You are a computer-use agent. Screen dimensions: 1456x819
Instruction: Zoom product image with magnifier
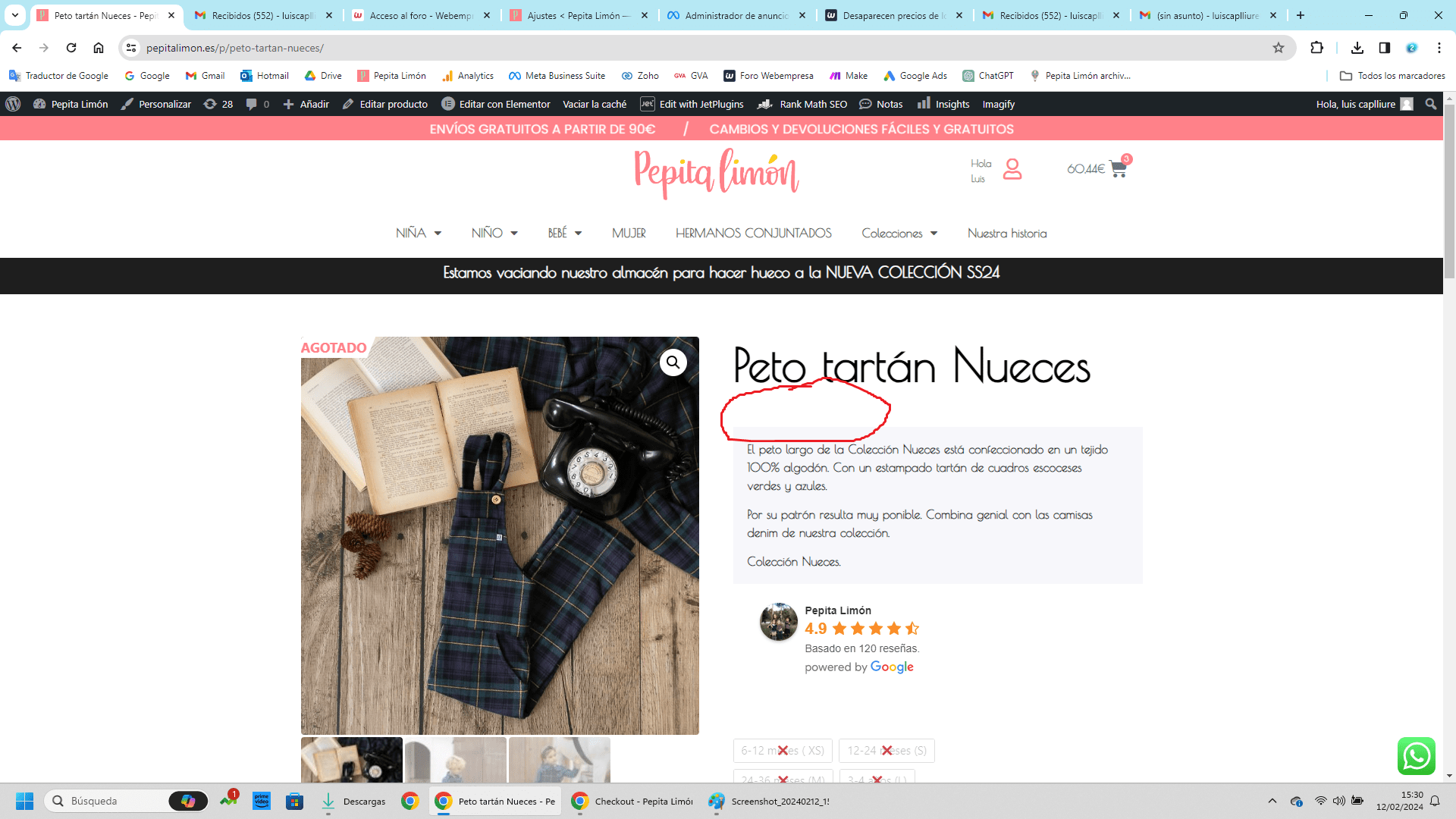point(673,362)
